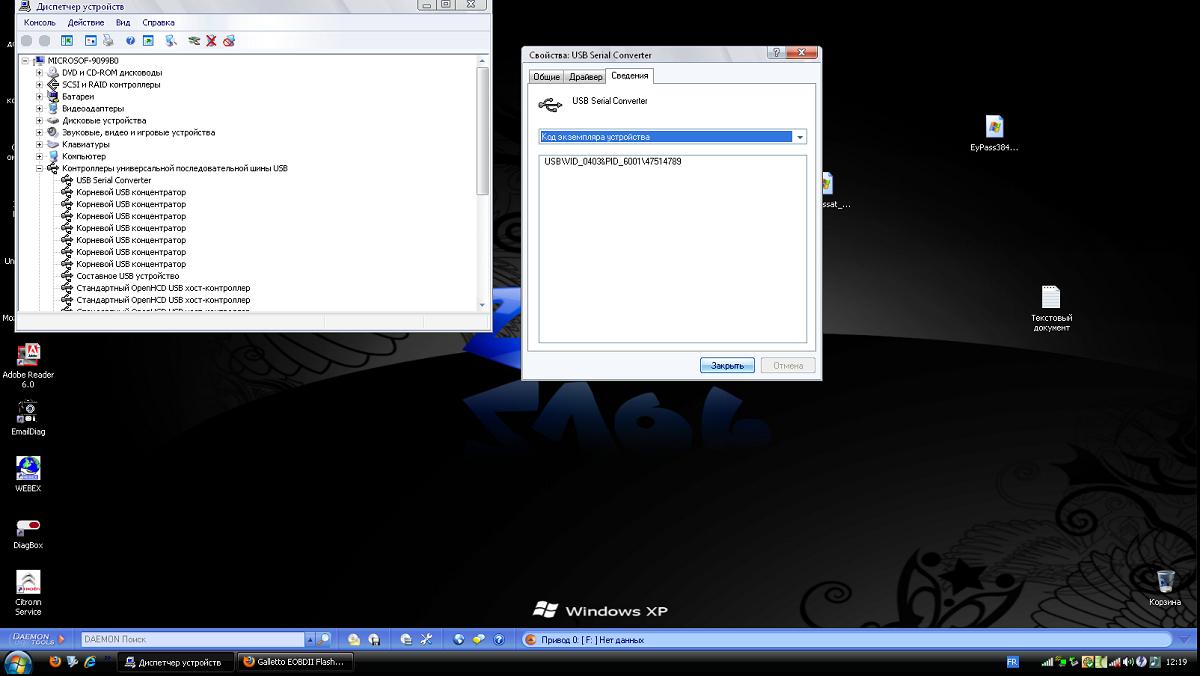
Task: Expand the Звуковые, видео и игровые устройства node
Action: (x=40, y=132)
